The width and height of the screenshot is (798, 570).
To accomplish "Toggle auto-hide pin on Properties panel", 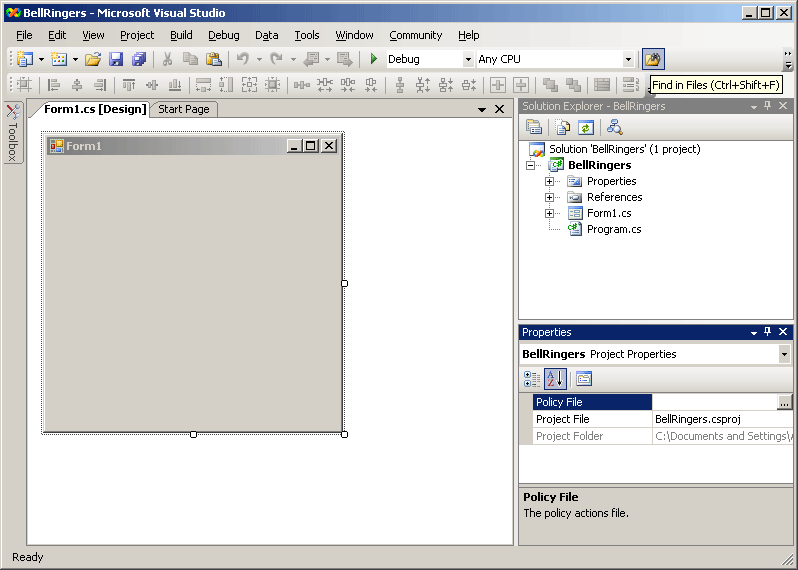I will (768, 332).
